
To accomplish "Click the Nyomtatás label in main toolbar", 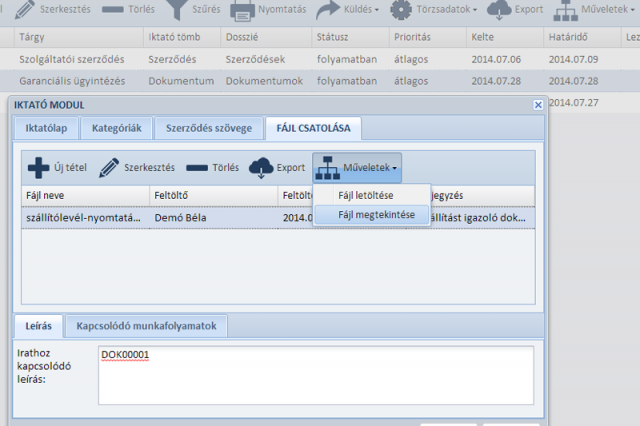I will click(282, 9).
